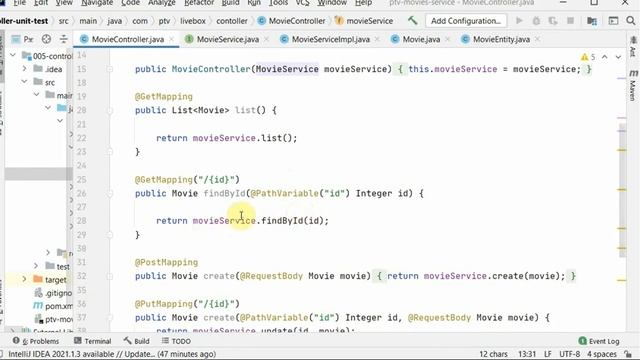640x360 pixels.
Task: Click the fold toggle on line 32
Action: (109, 276)
